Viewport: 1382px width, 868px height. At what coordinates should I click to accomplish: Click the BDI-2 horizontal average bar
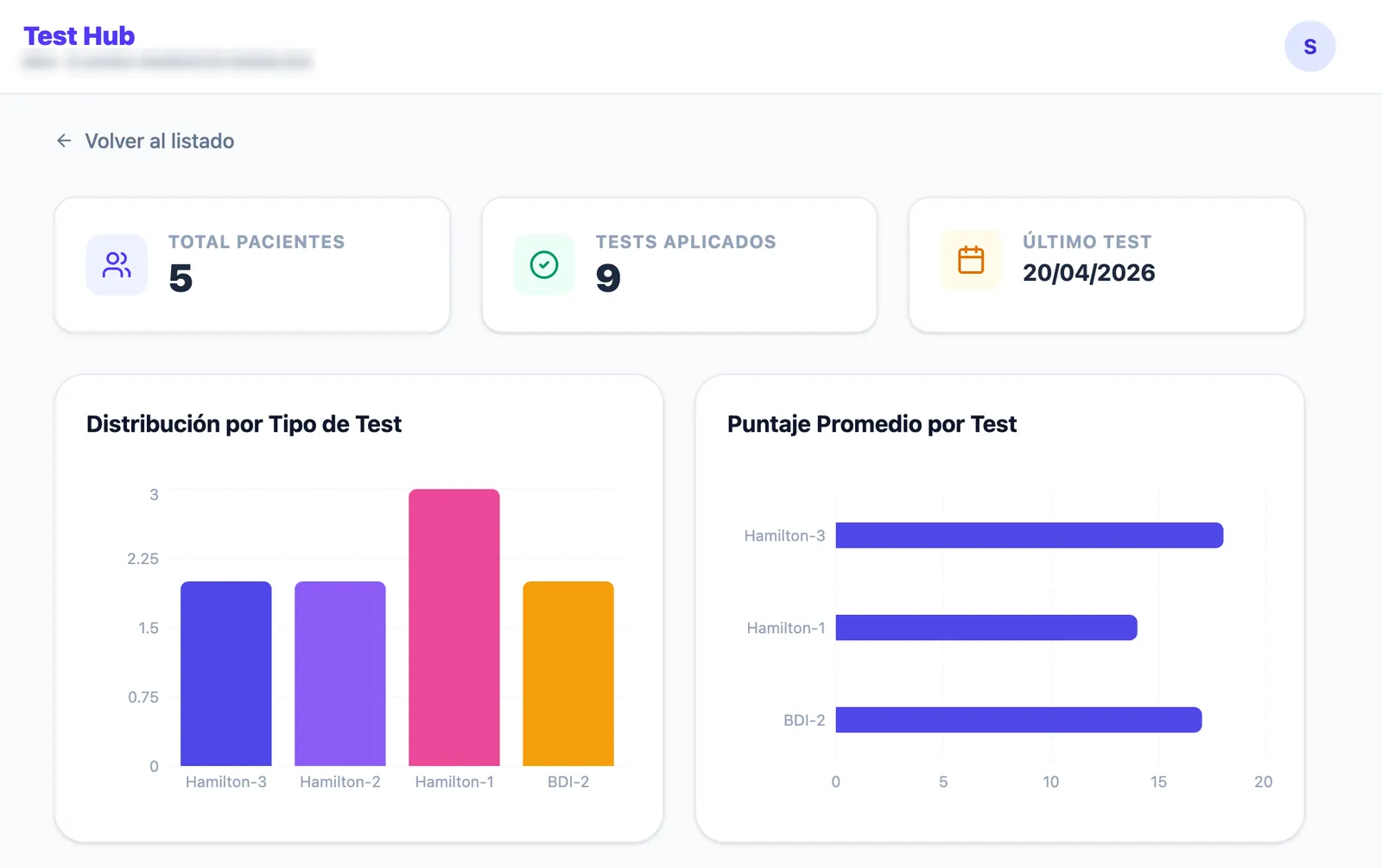1018,720
